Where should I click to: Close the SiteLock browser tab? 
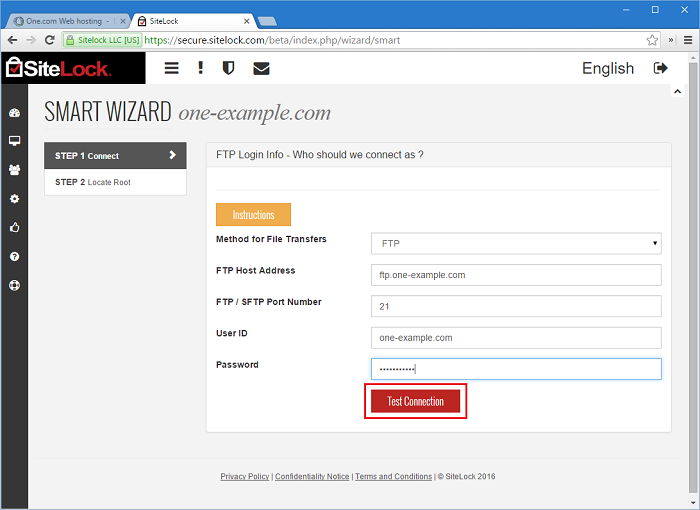point(246,21)
